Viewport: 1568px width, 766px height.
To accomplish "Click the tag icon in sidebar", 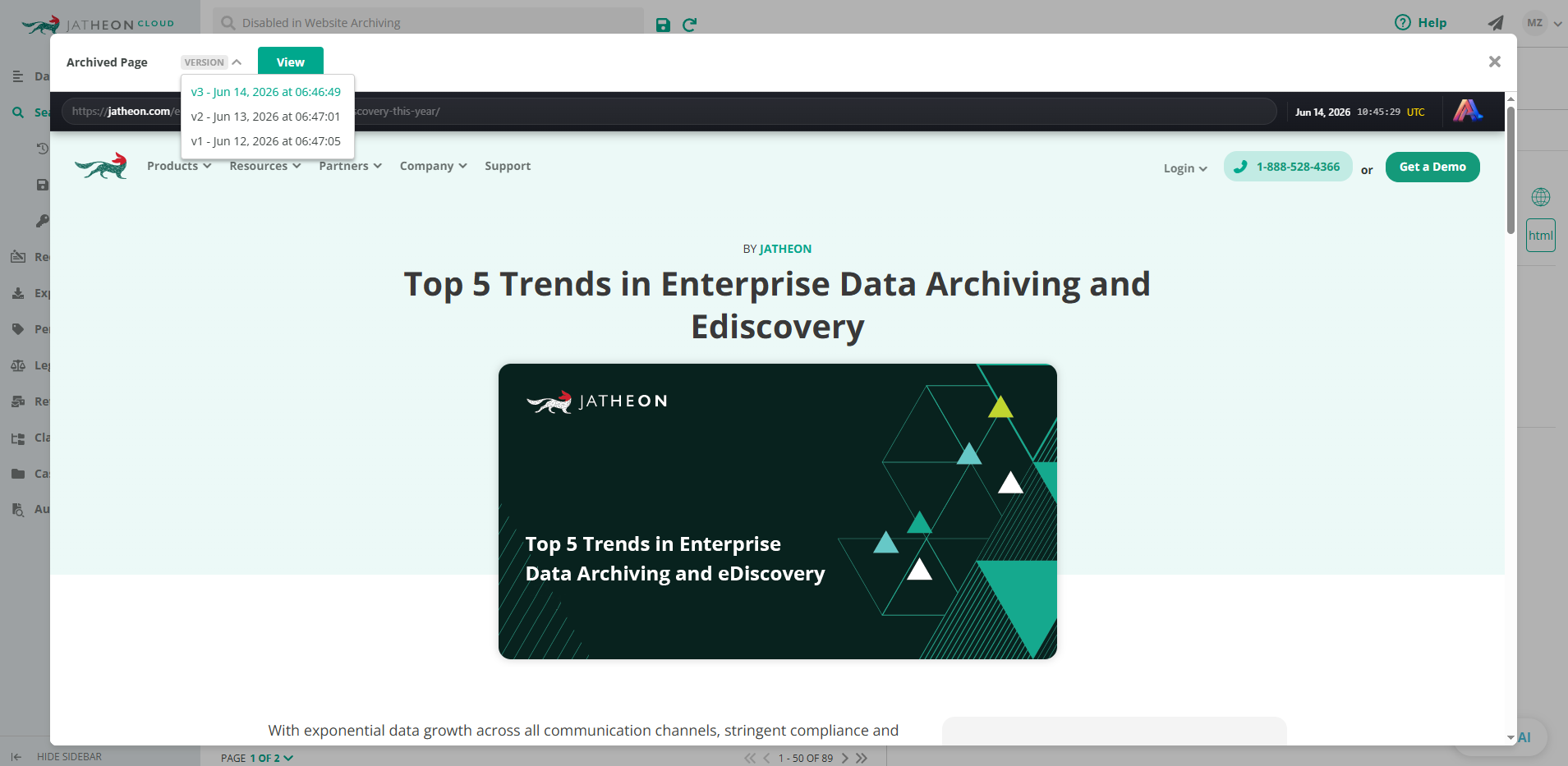I will (18, 329).
